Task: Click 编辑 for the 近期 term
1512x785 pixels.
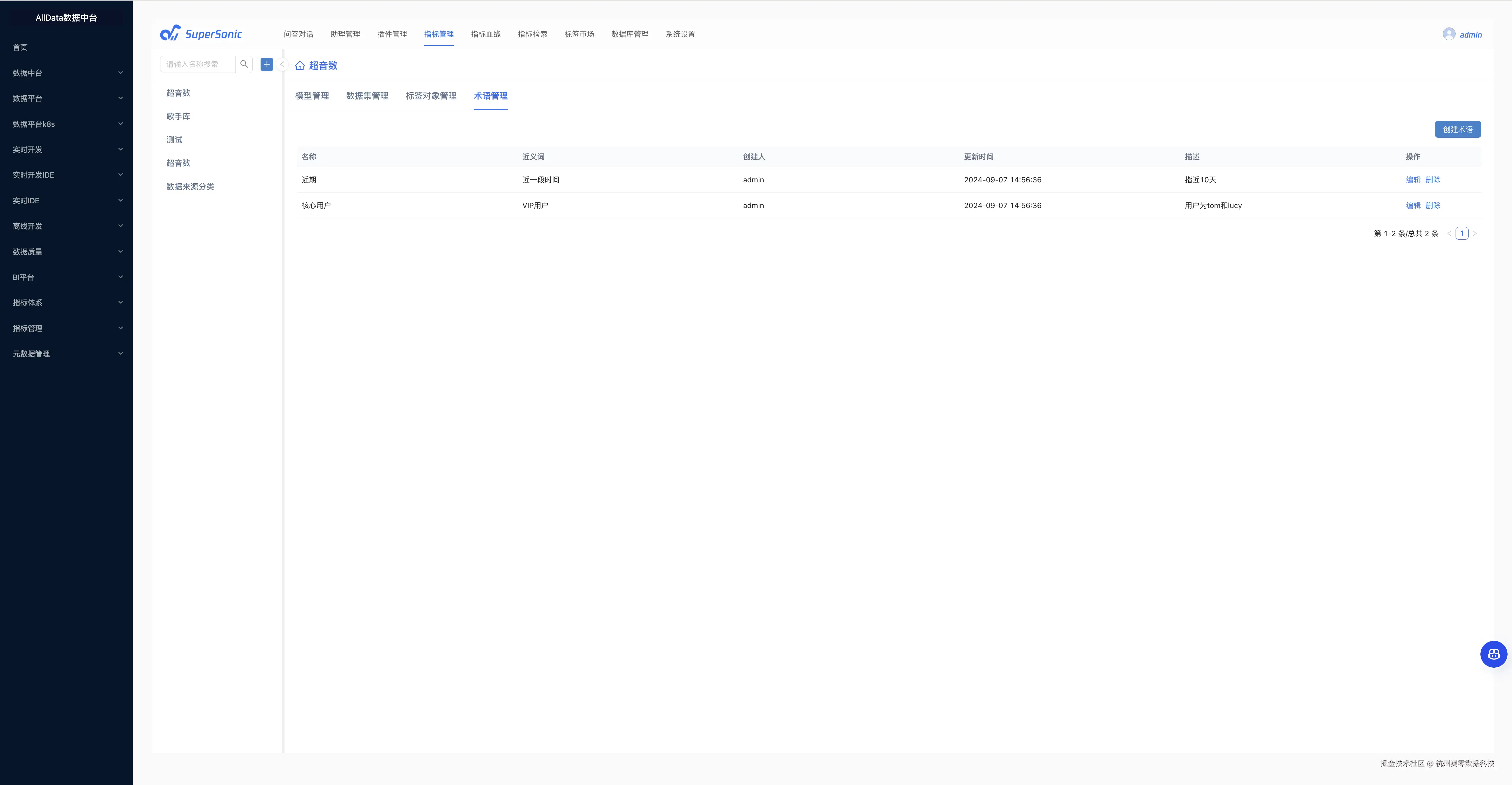Action: (1413, 180)
